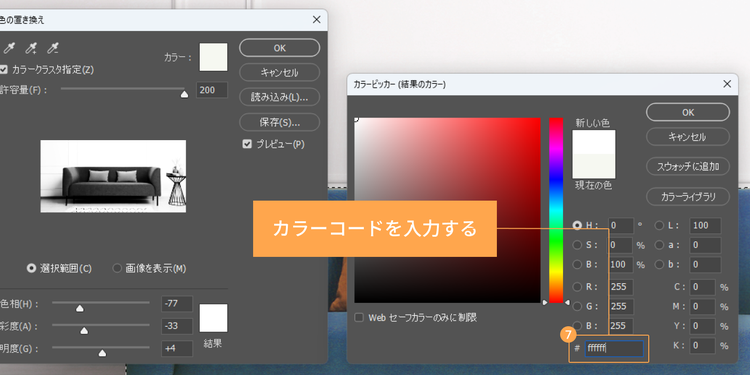Select the R radio button
The width and height of the screenshot is (750, 375).
click(x=577, y=287)
